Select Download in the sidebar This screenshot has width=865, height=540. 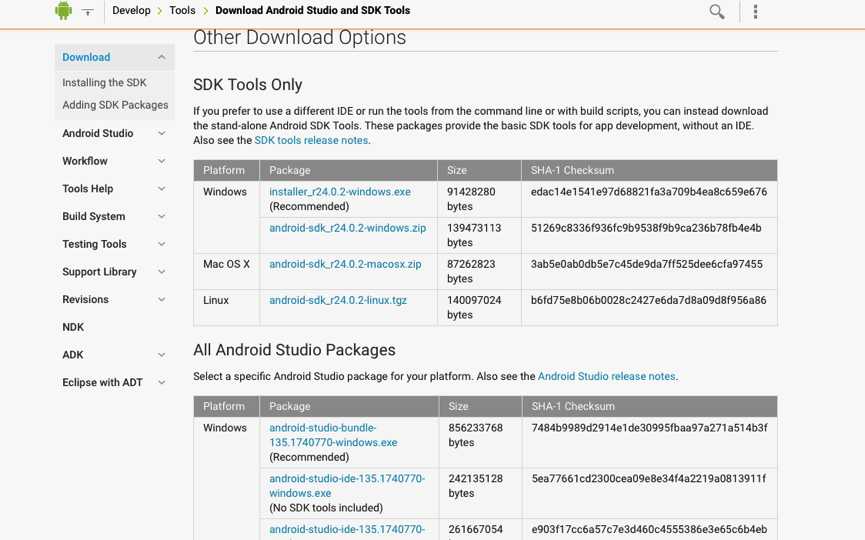(x=86, y=57)
